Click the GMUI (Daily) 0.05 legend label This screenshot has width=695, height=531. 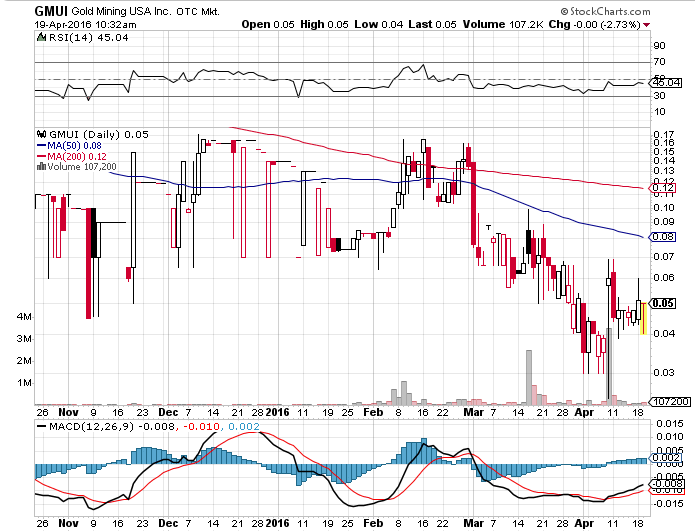tap(99, 134)
